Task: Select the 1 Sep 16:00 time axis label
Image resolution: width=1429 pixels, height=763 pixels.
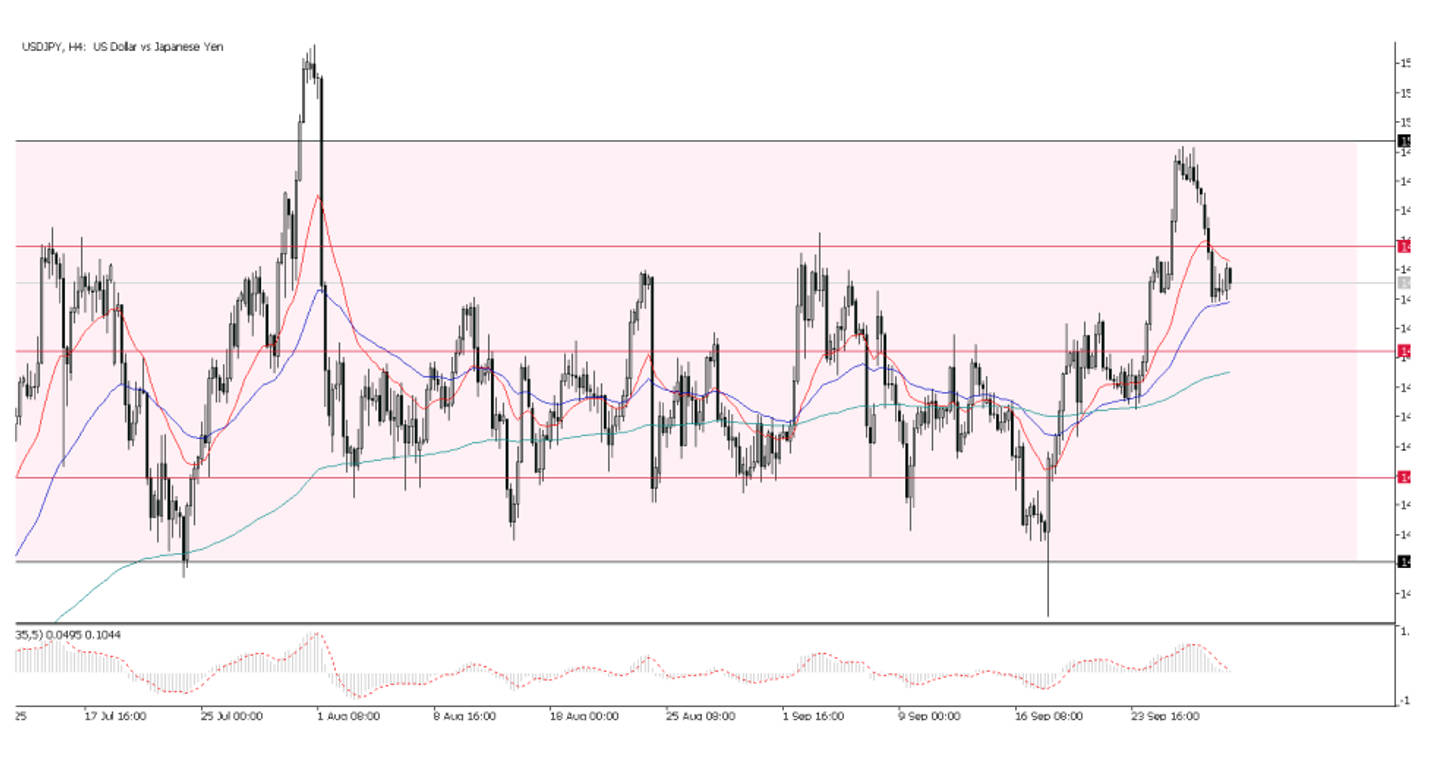Action: tap(814, 716)
